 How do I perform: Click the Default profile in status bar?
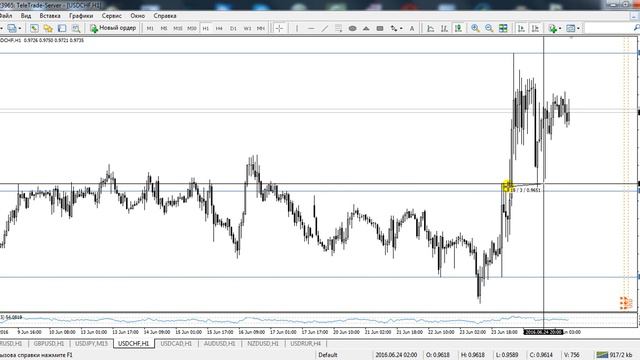tap(328, 355)
